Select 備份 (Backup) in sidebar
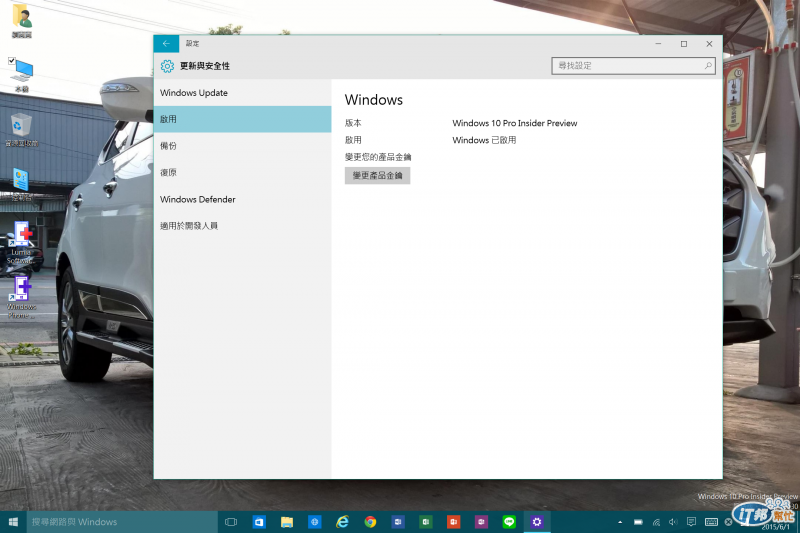This screenshot has height=533, width=800. (242, 146)
